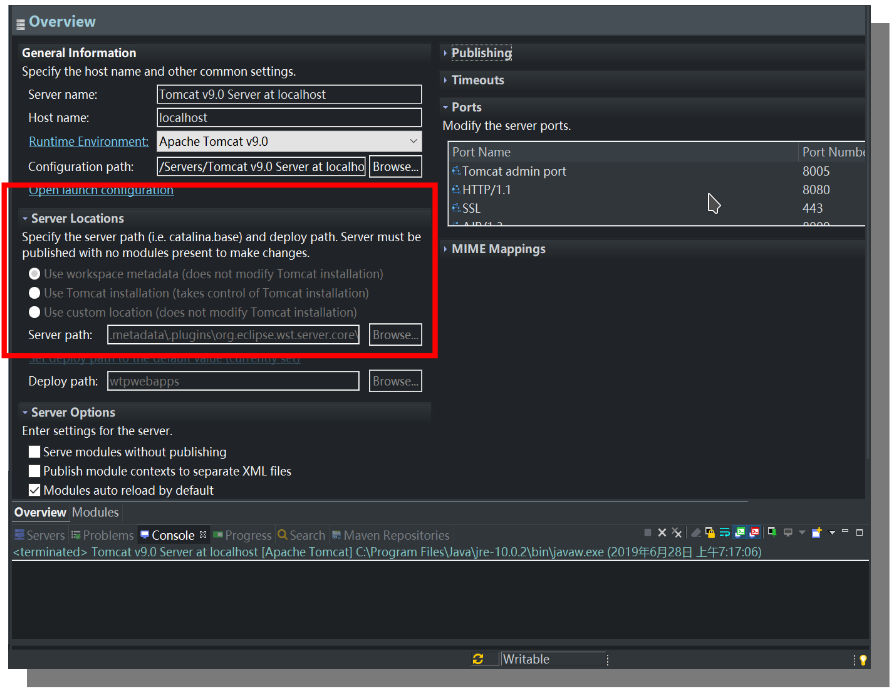This screenshot has height=696, width=896.
Task: Switch to the Modules editor tab
Action: [95, 513]
